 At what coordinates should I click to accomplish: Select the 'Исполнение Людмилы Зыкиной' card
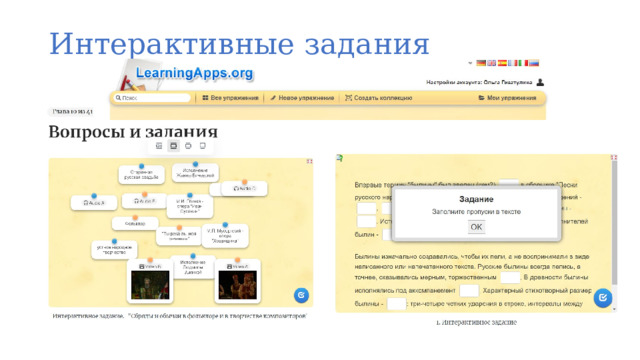(x=192, y=267)
